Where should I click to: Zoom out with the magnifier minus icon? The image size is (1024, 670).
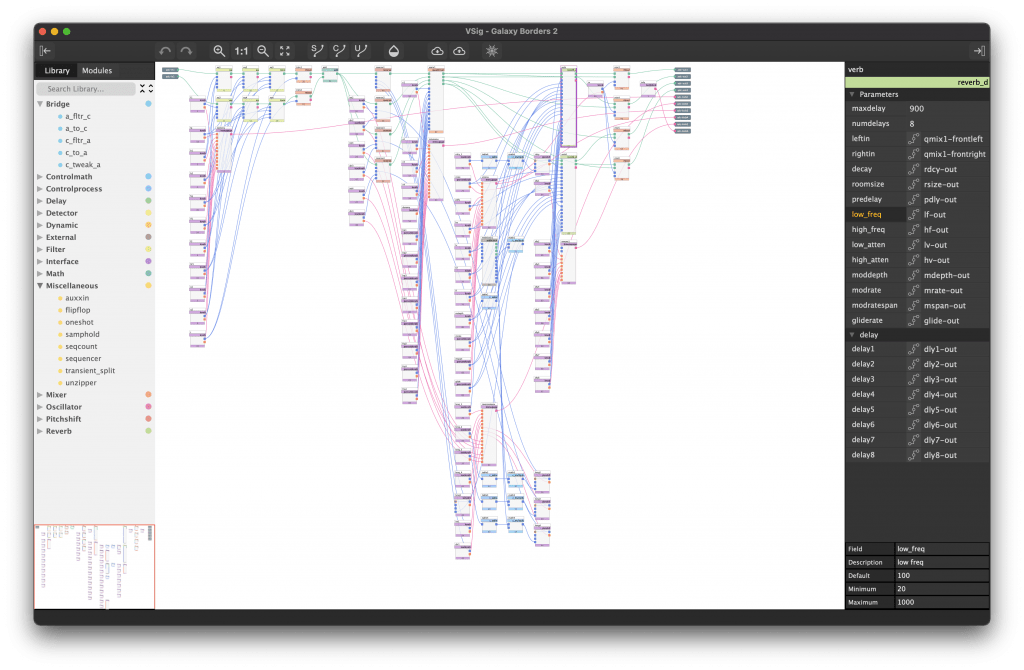tap(263, 51)
